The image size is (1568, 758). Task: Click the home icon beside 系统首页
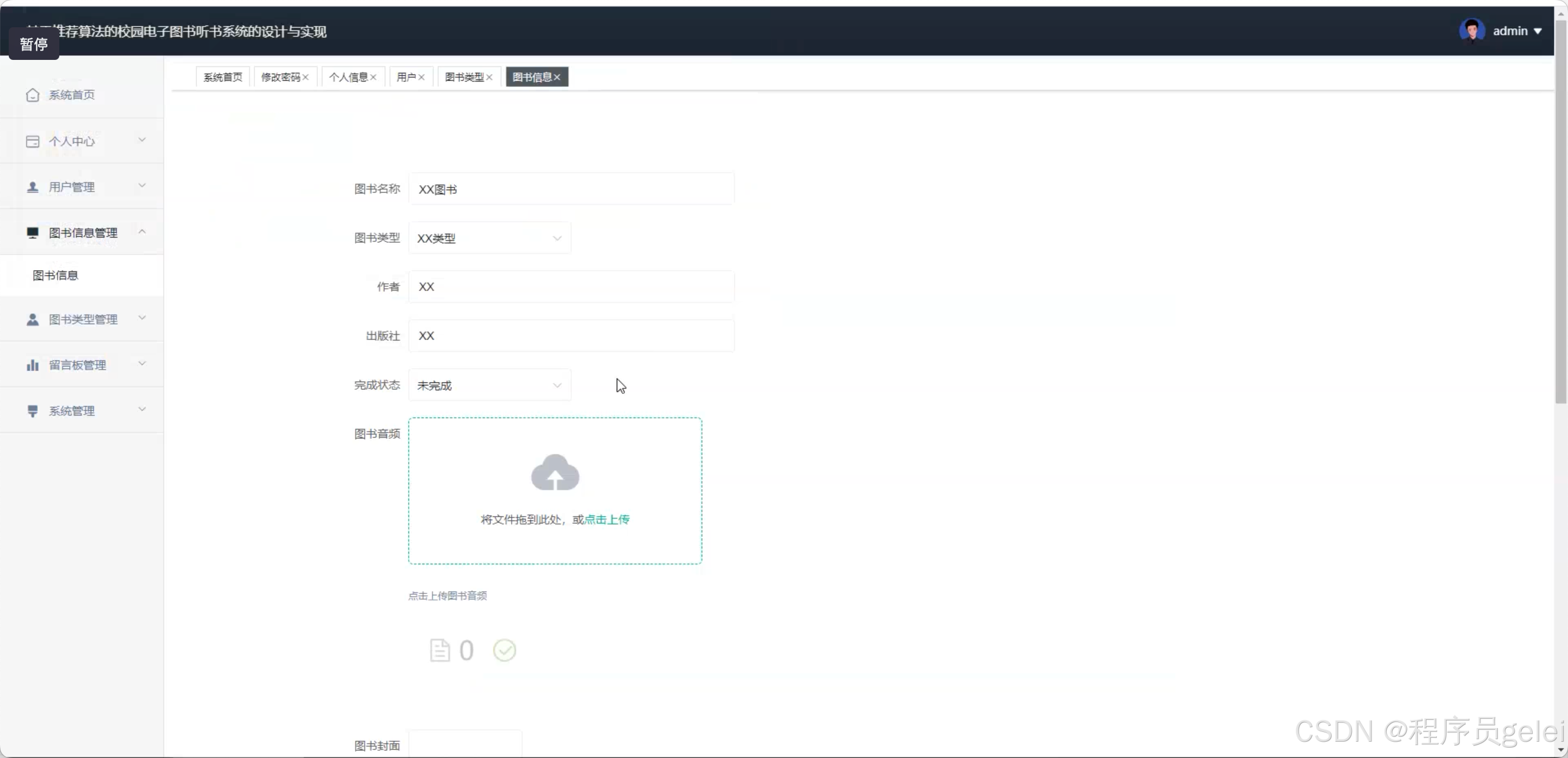[x=33, y=95]
